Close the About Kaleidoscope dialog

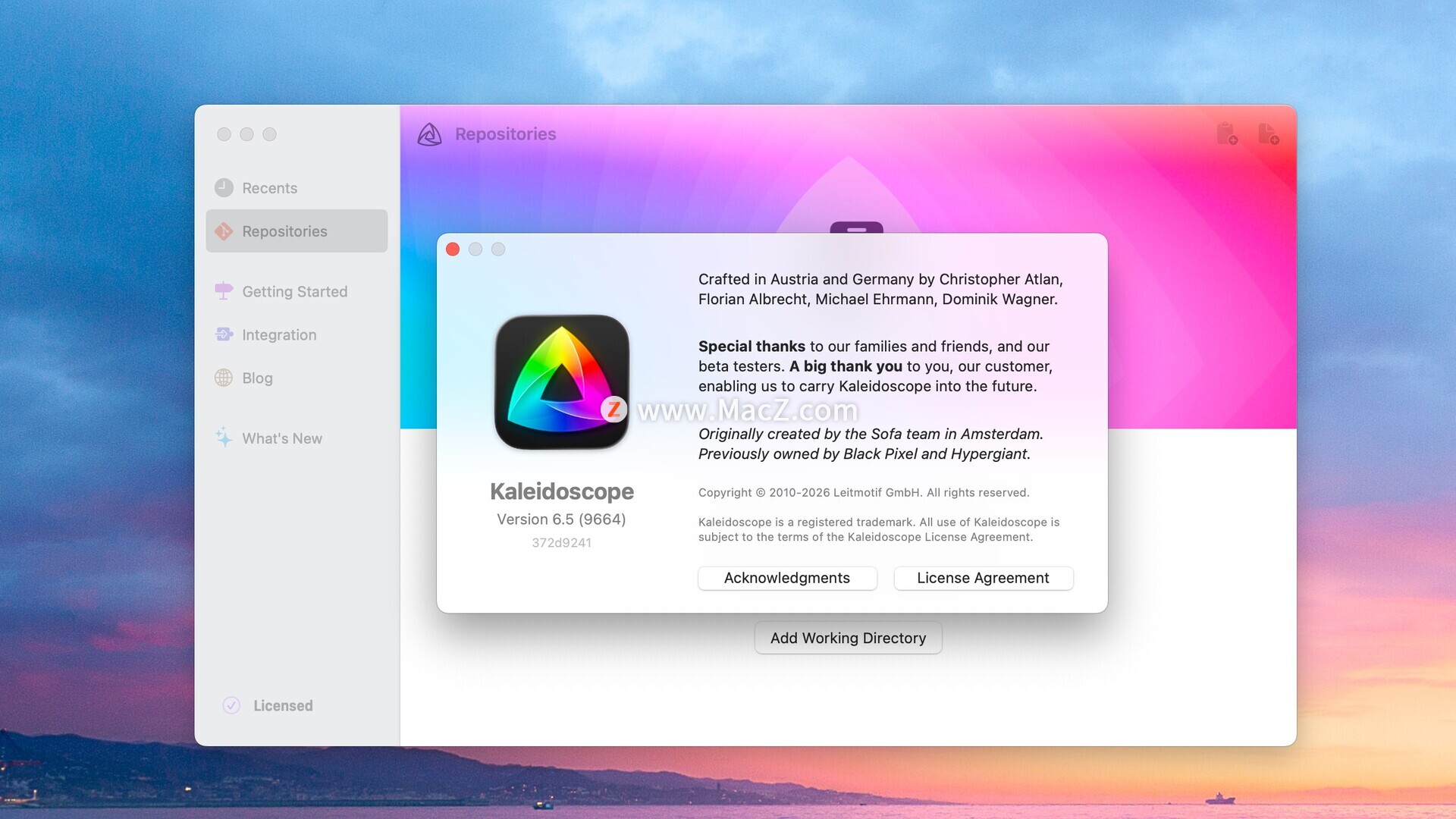click(453, 249)
